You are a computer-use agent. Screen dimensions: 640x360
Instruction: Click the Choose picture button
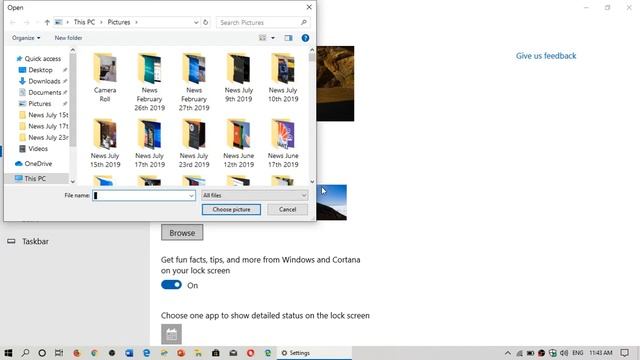click(x=231, y=209)
